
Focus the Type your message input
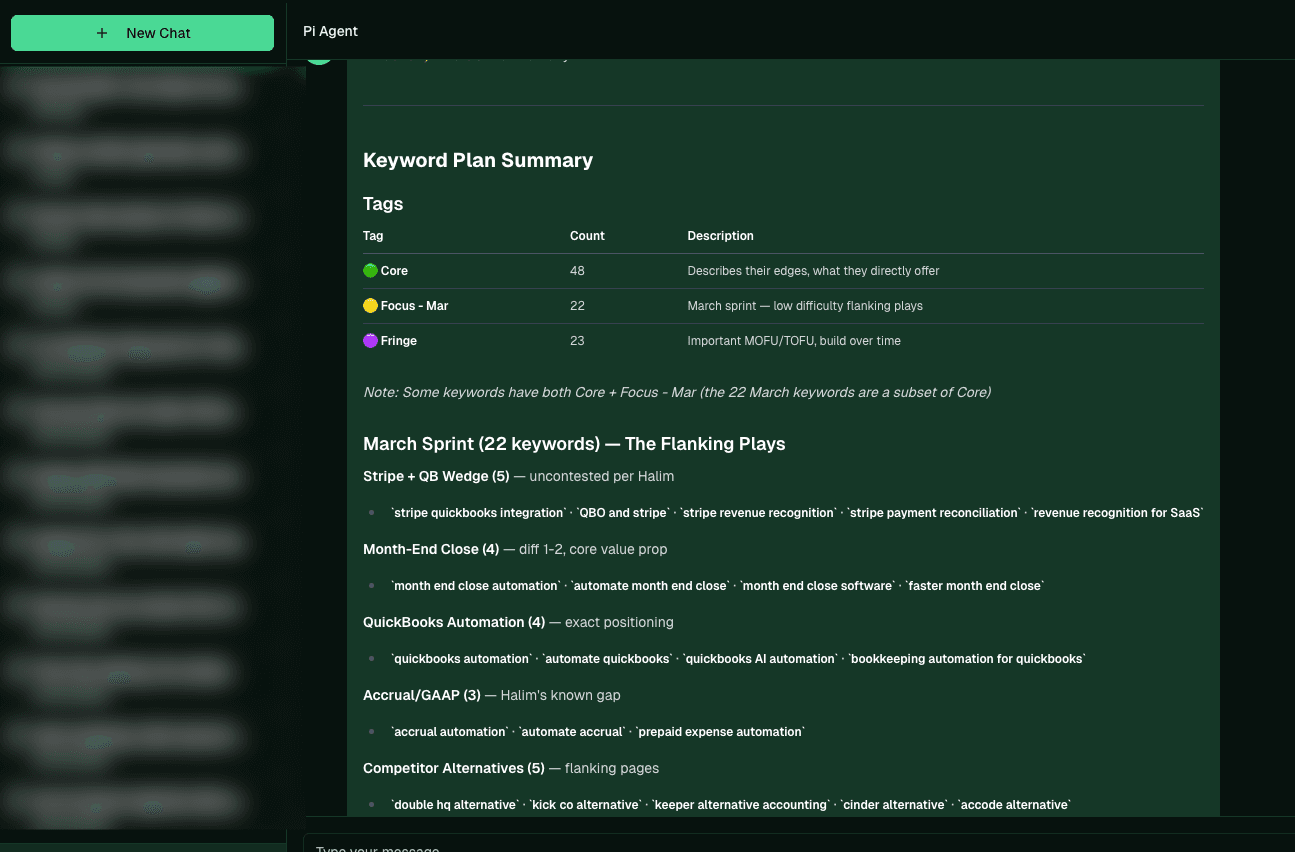point(798,846)
